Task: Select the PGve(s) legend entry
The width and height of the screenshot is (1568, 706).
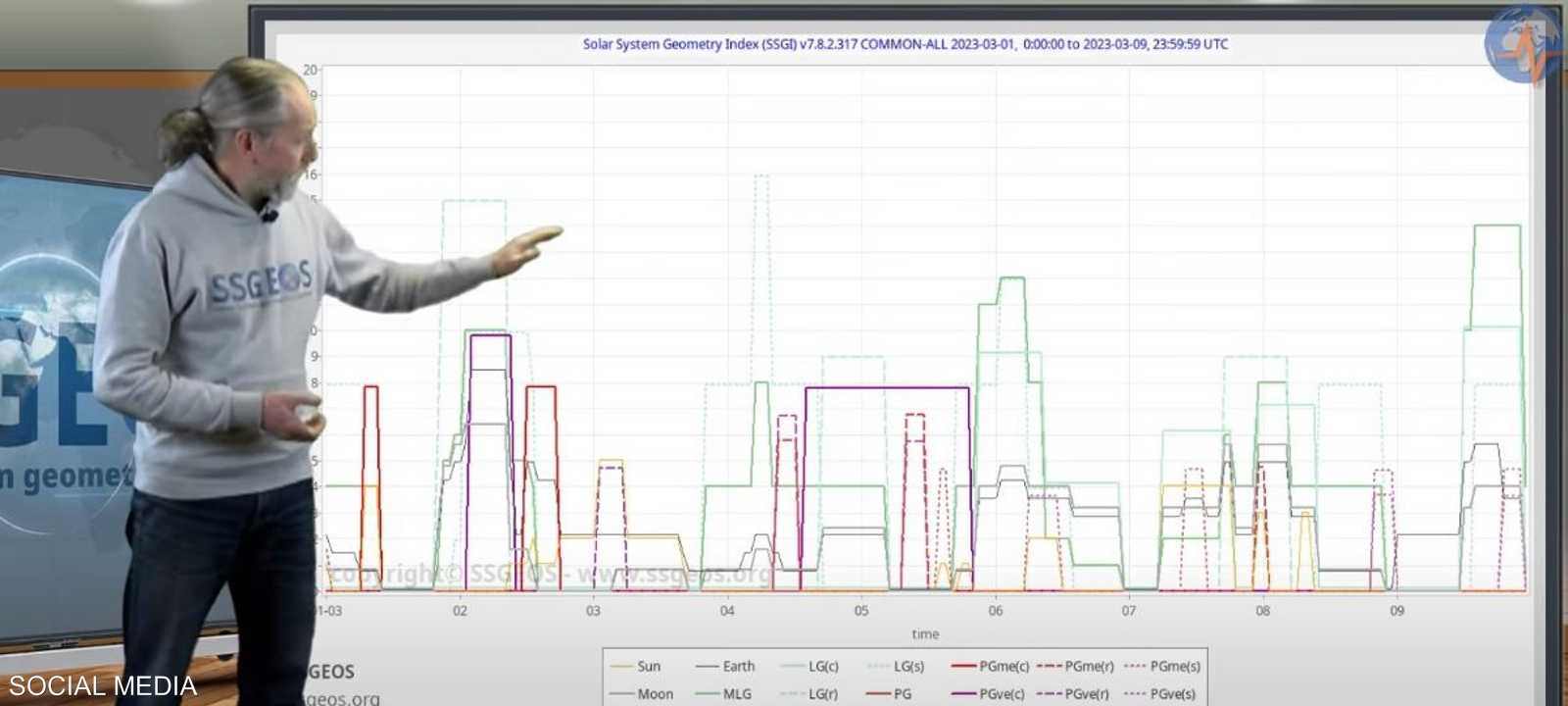Action: click(1159, 693)
